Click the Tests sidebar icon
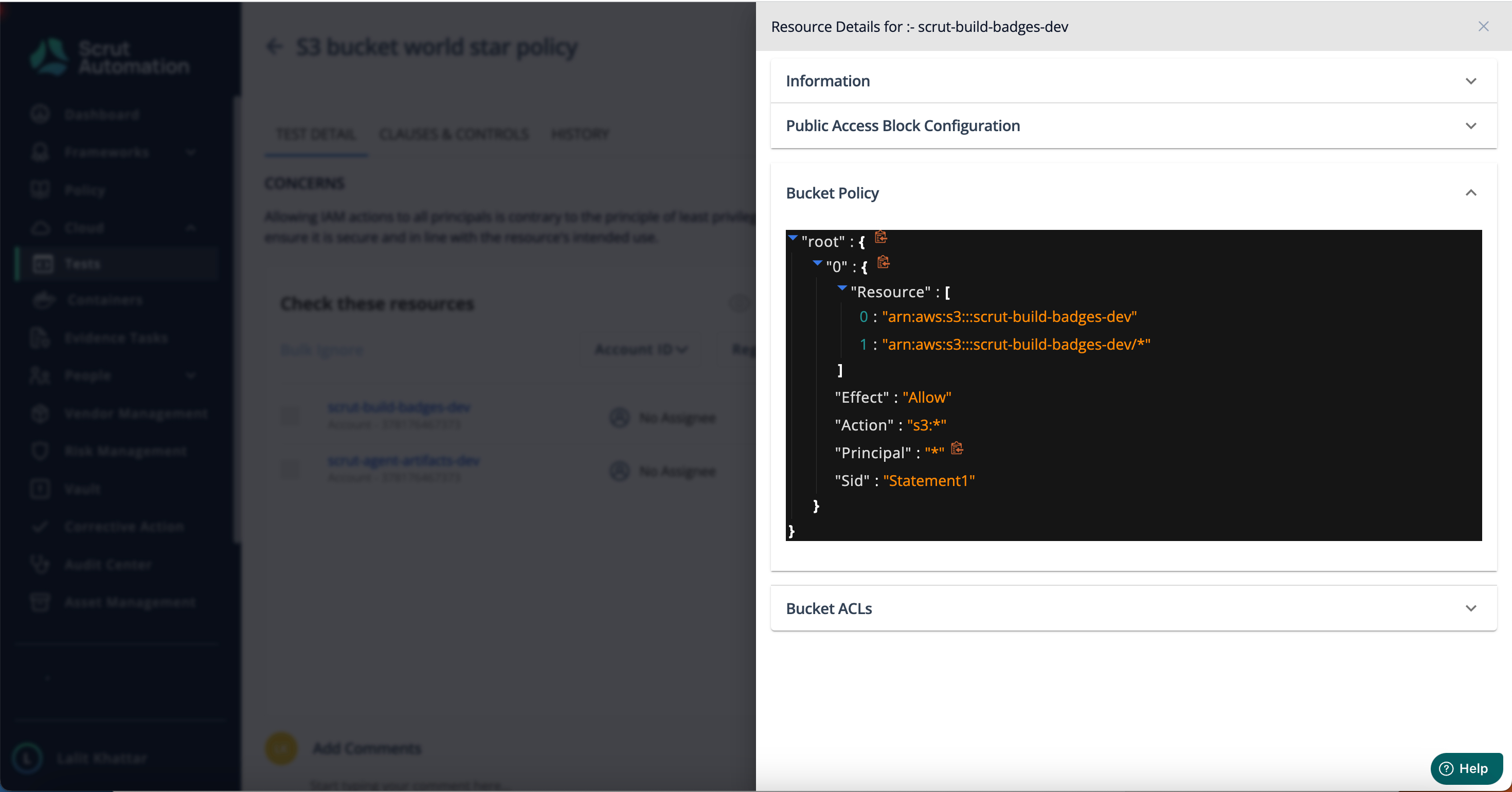Viewport: 1512px width, 792px height. 43,264
